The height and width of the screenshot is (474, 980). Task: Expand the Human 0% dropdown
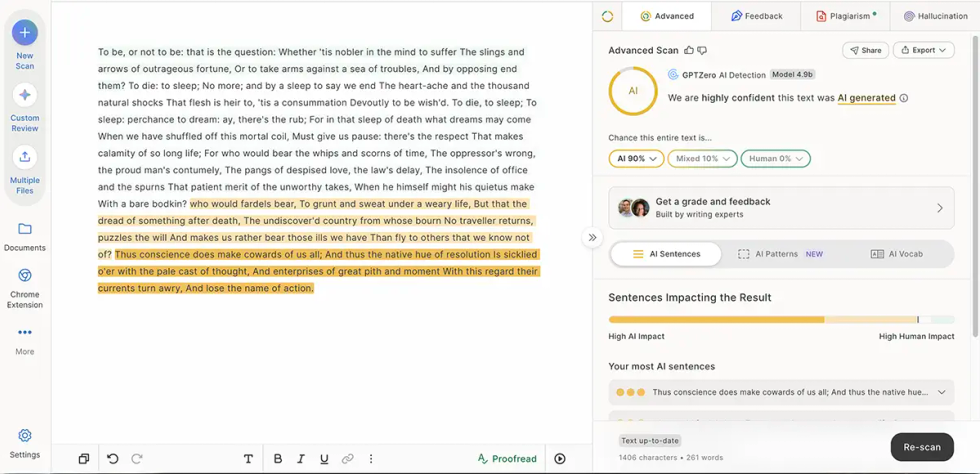pos(776,159)
